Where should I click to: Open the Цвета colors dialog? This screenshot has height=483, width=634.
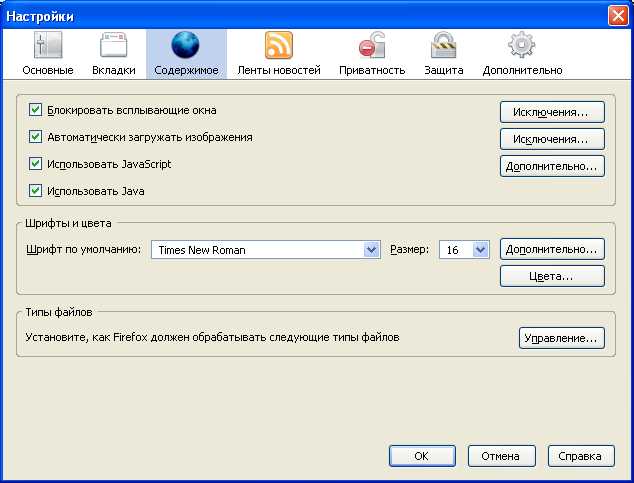coord(552,276)
